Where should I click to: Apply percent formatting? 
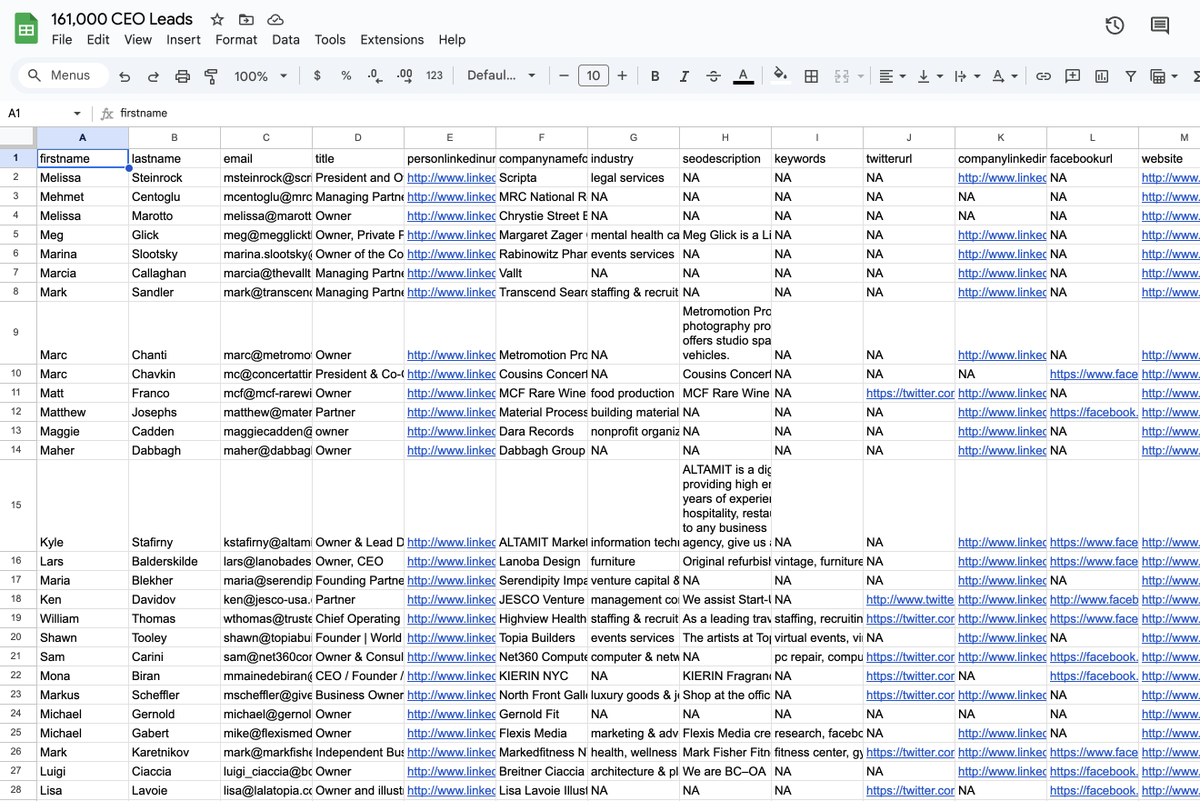pyautogui.click(x=344, y=75)
